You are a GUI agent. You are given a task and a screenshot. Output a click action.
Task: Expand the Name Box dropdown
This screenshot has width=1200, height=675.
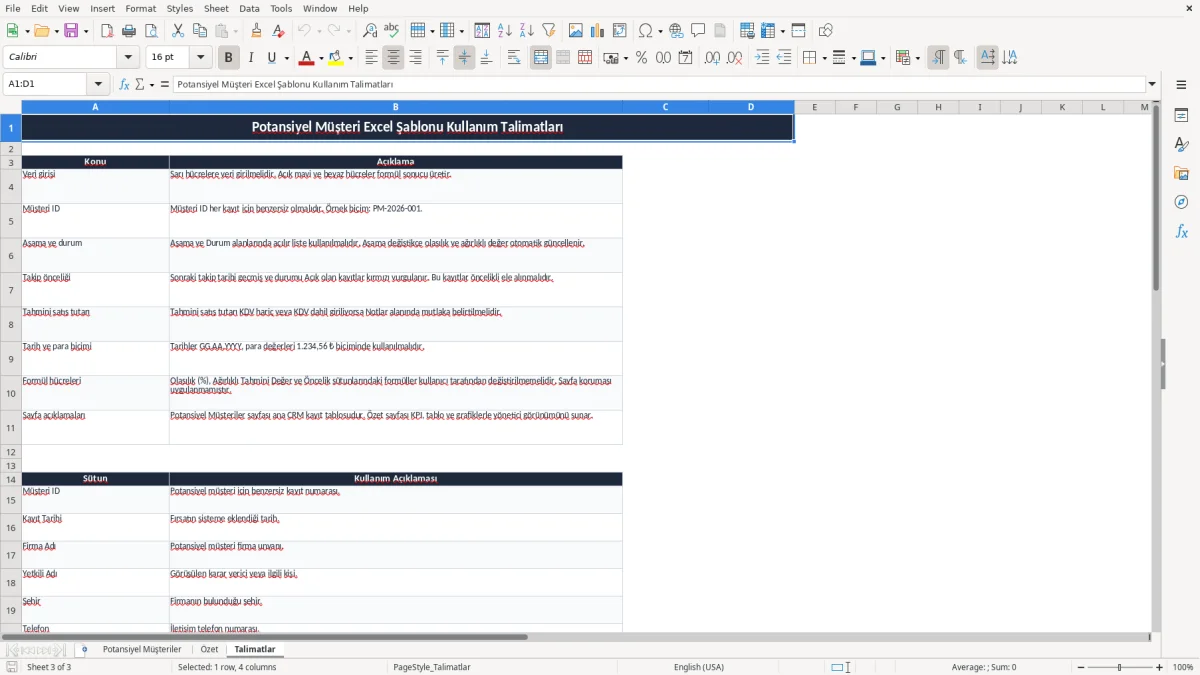coord(98,85)
